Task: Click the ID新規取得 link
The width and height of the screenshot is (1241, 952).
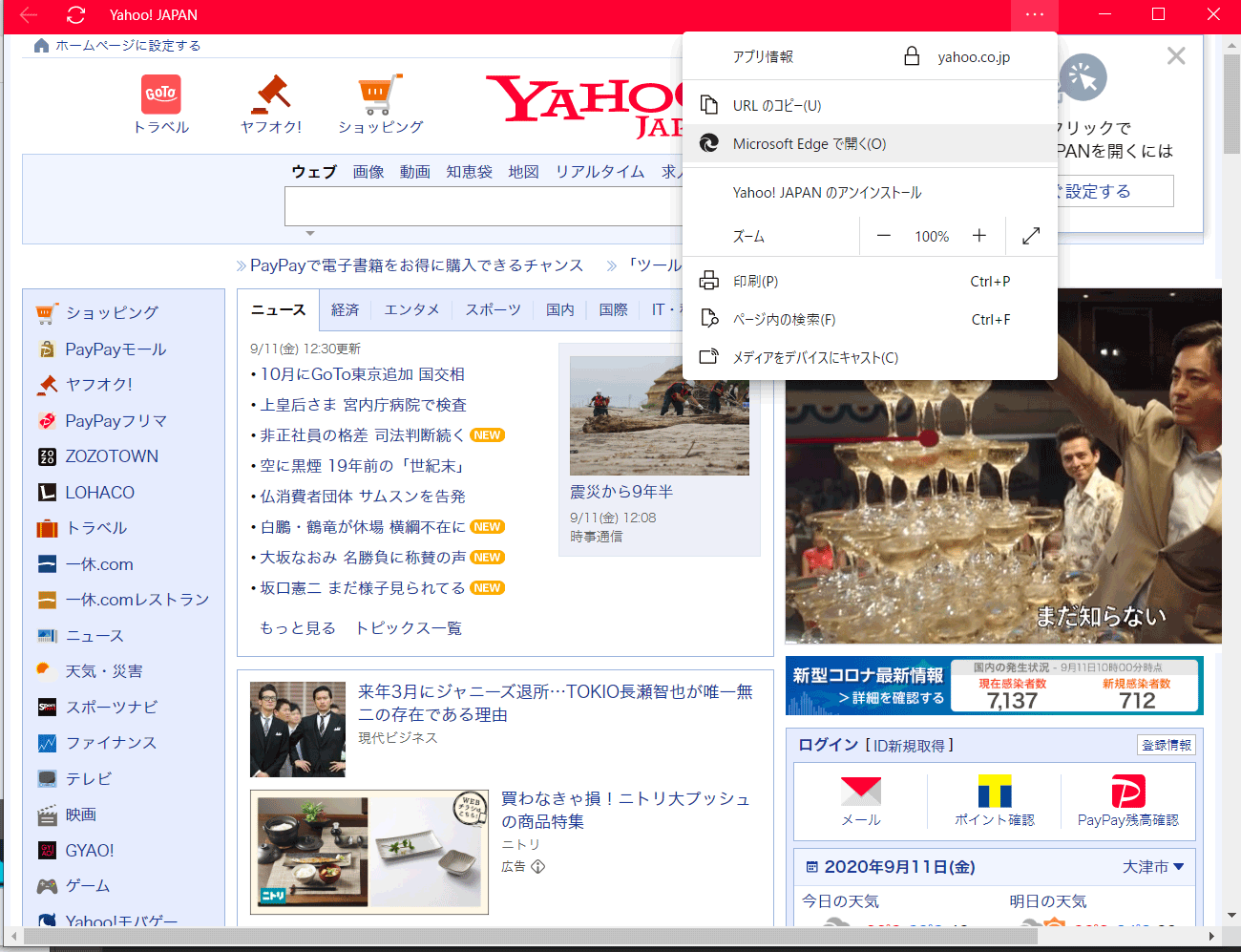Action: (909, 746)
